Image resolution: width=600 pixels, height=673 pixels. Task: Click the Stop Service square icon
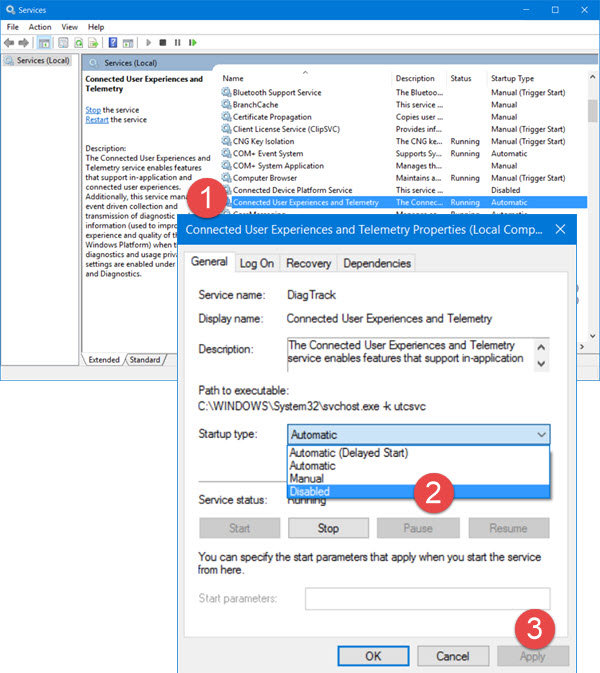point(163,43)
